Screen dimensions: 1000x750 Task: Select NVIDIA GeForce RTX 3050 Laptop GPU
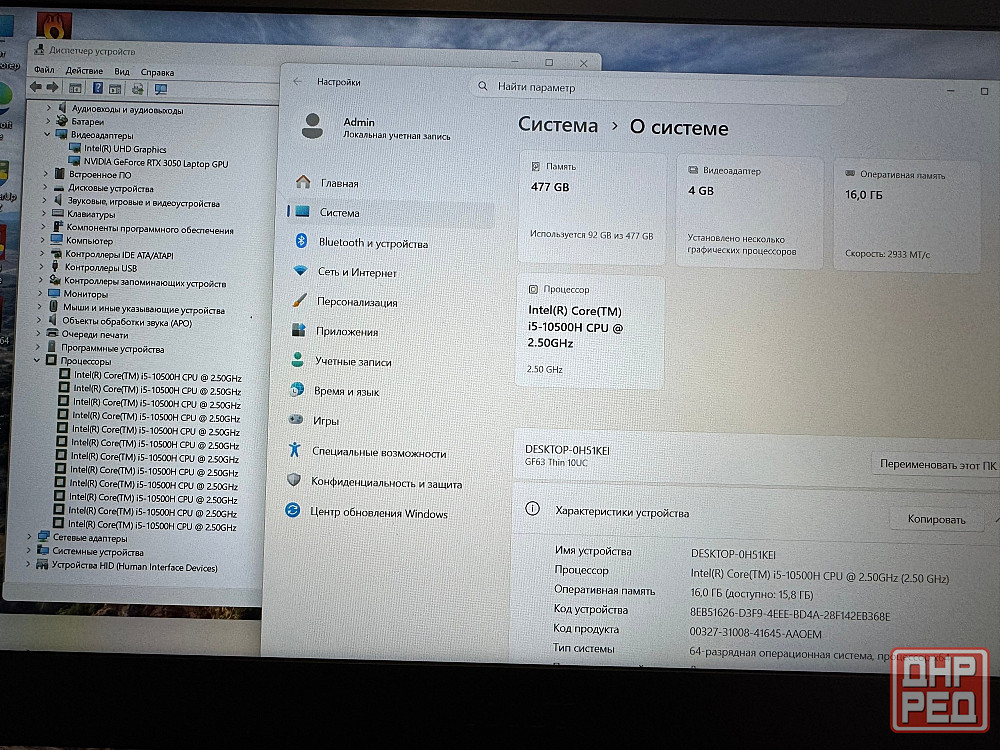click(x=155, y=162)
